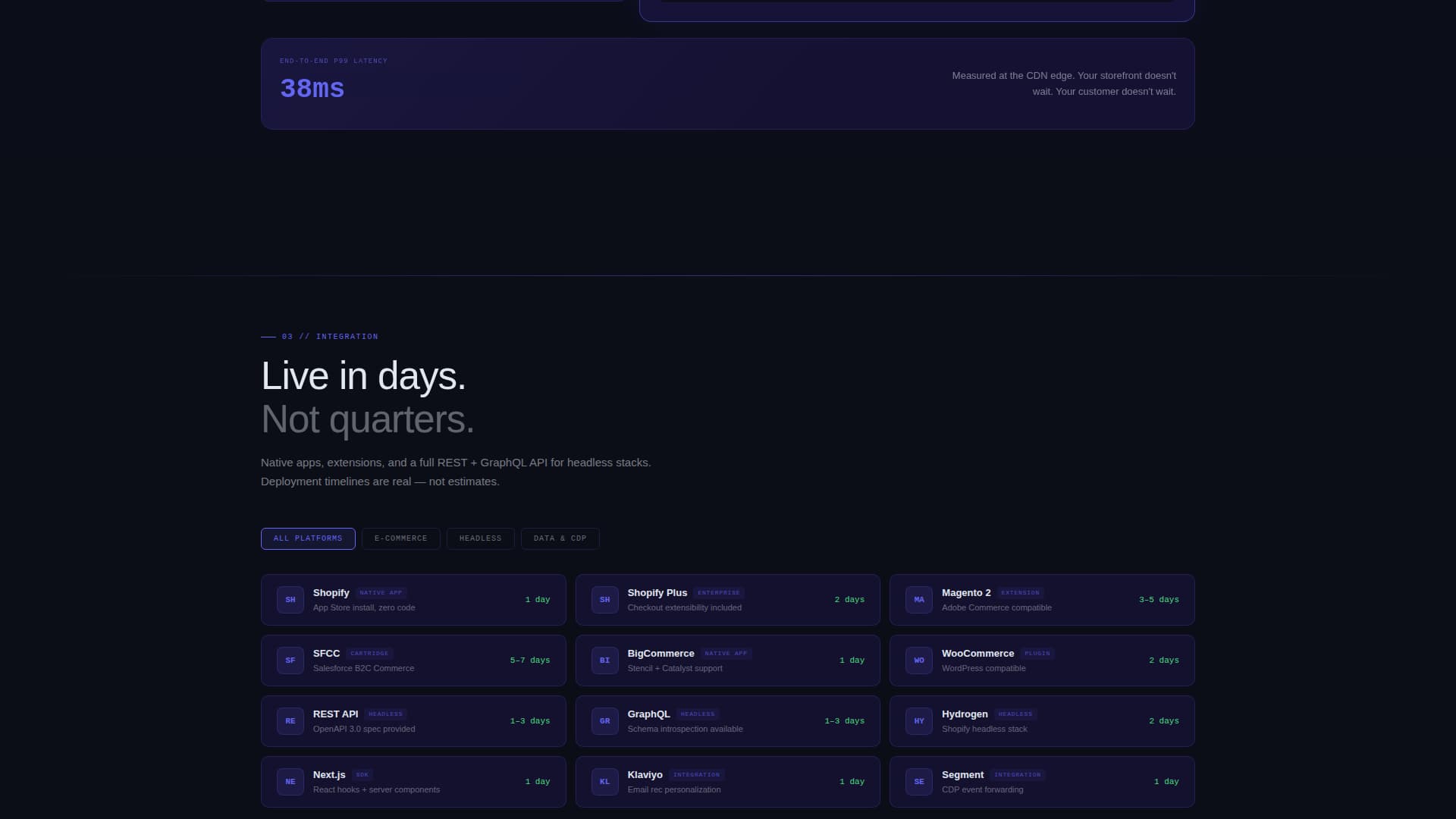Filter integrations by E-Commerce
The height and width of the screenshot is (819, 1456).
401,538
